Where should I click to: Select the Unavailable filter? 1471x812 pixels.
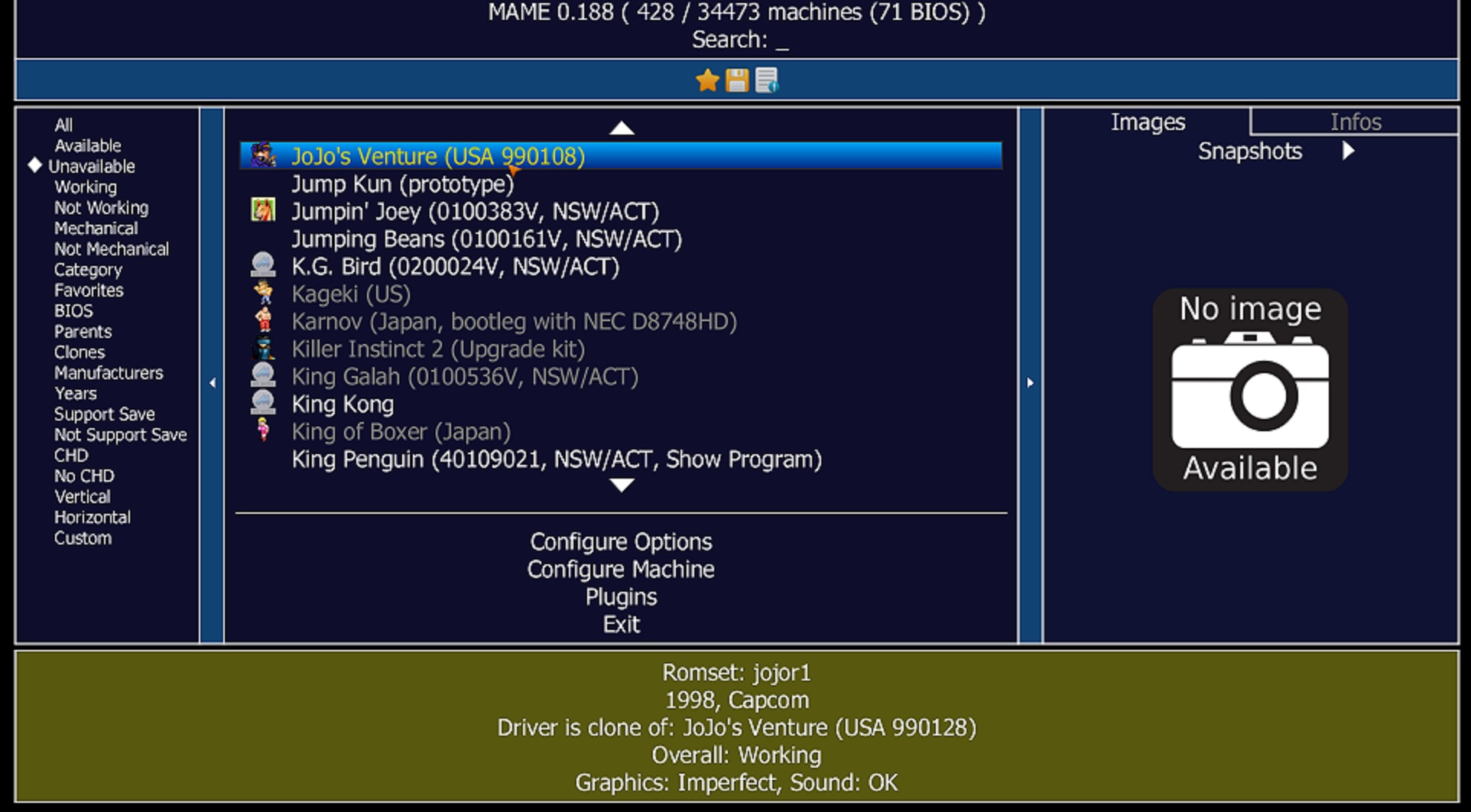point(91,167)
